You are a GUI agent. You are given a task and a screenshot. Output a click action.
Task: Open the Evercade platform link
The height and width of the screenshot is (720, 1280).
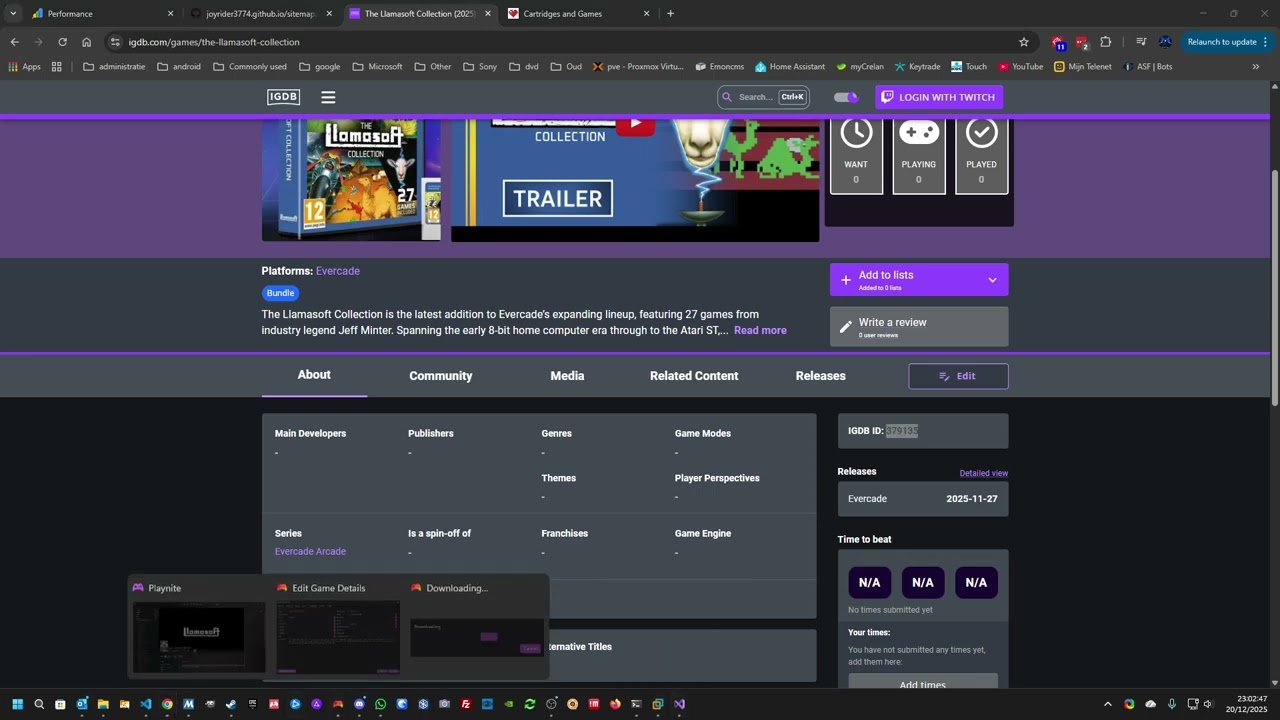coord(338,271)
